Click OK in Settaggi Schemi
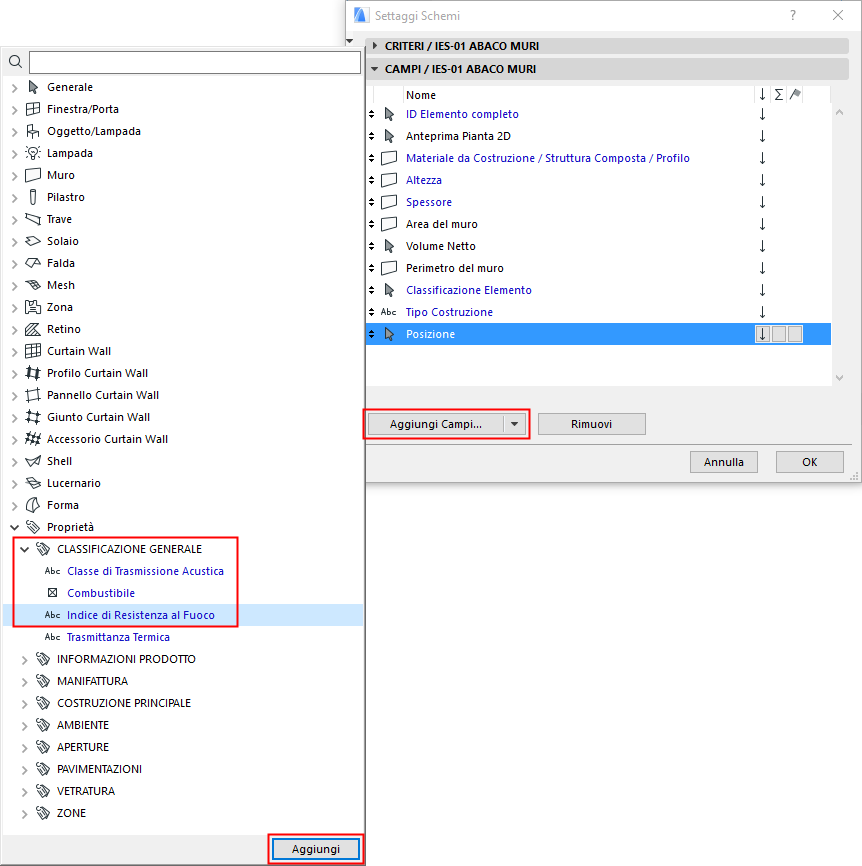The width and height of the screenshot is (862, 866). pyautogui.click(x=810, y=462)
